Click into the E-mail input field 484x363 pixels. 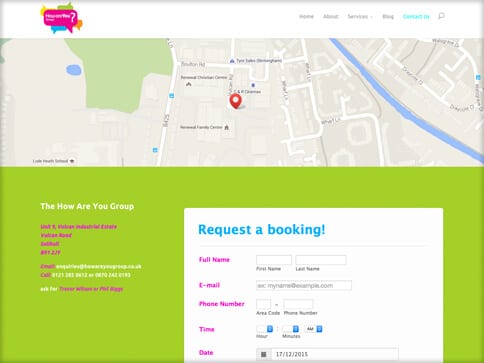click(x=304, y=285)
